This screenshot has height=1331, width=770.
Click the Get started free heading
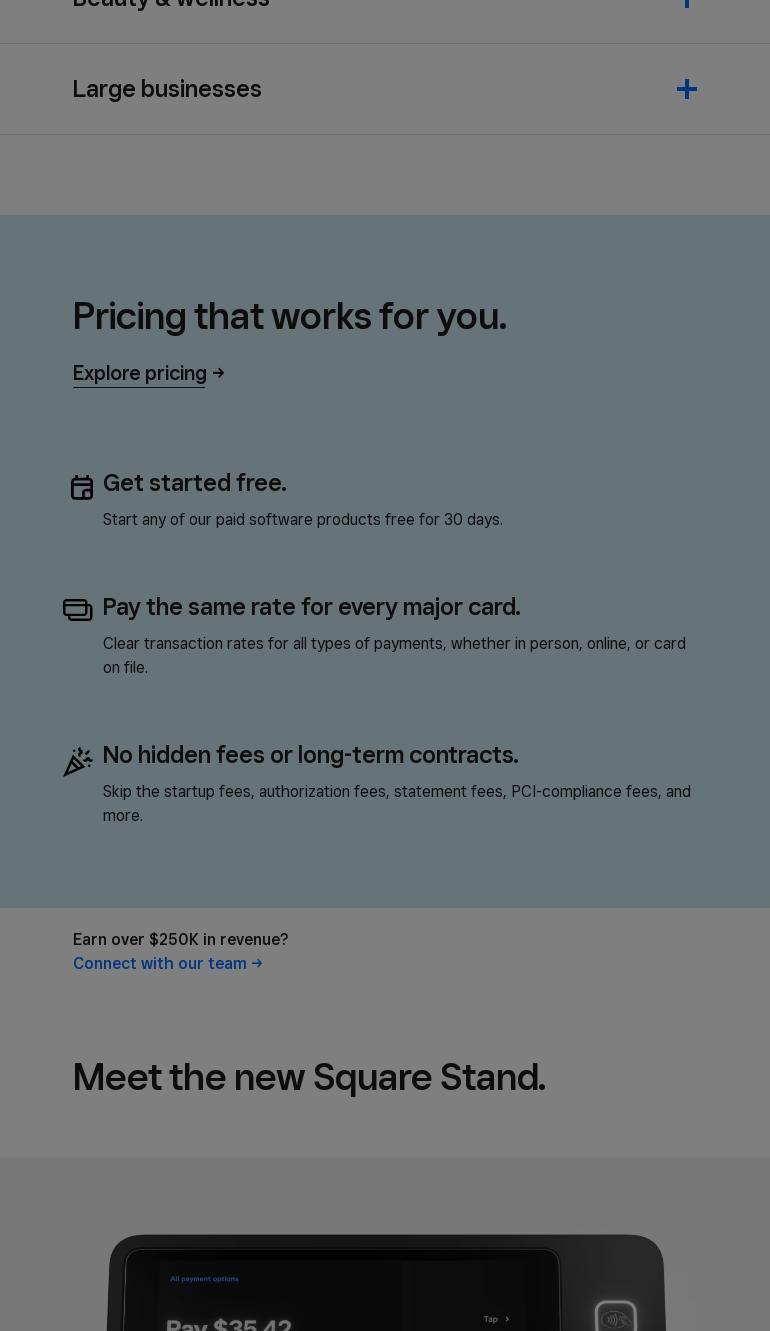[x=195, y=483]
